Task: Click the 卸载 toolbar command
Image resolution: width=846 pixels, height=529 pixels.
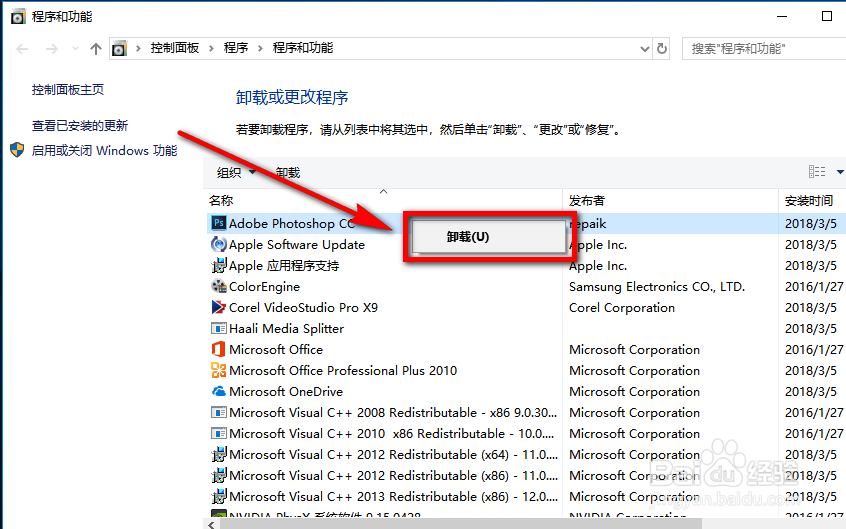Action: pyautogui.click(x=288, y=172)
